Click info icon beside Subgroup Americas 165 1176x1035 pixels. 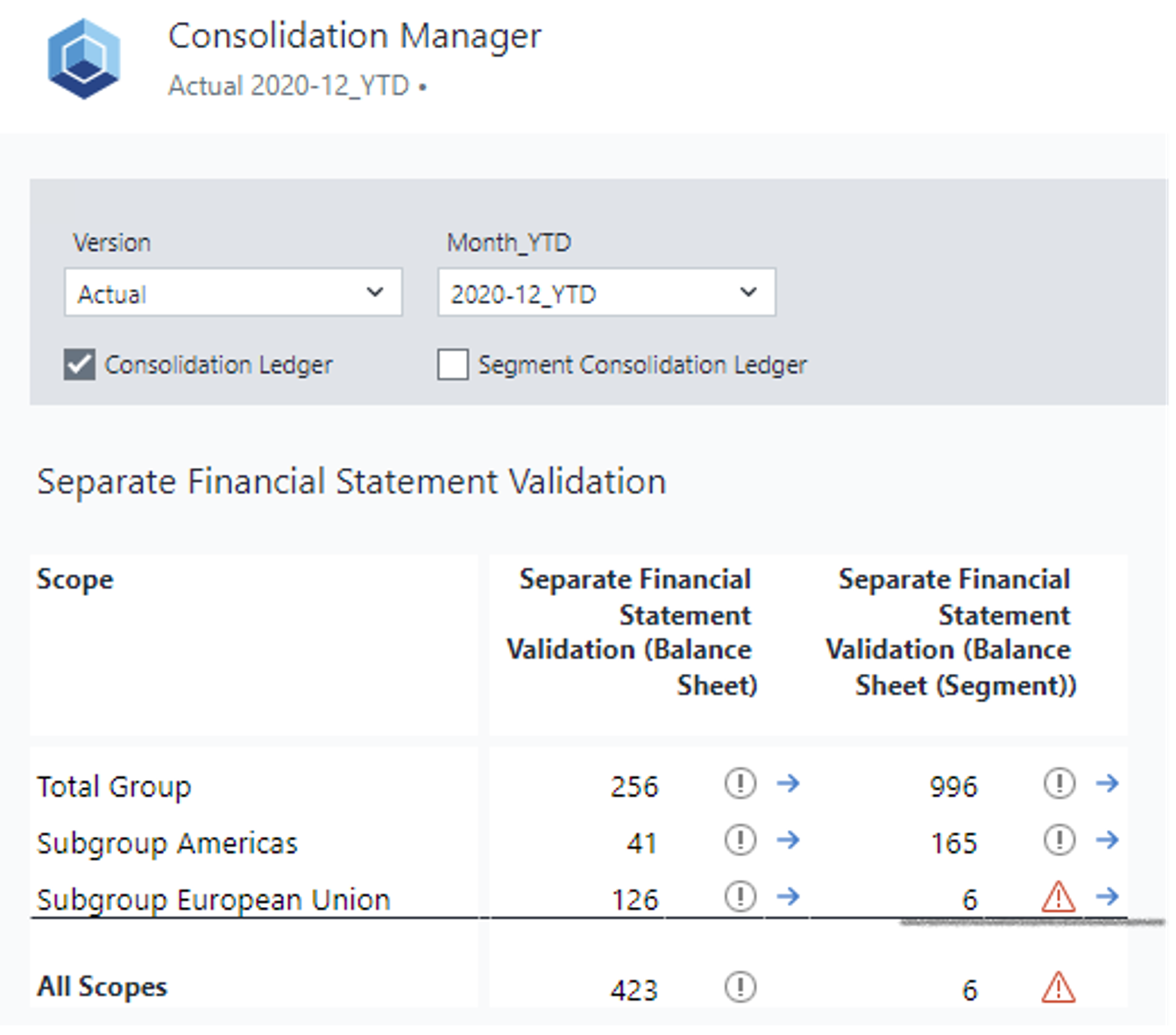pyautogui.click(x=1059, y=840)
